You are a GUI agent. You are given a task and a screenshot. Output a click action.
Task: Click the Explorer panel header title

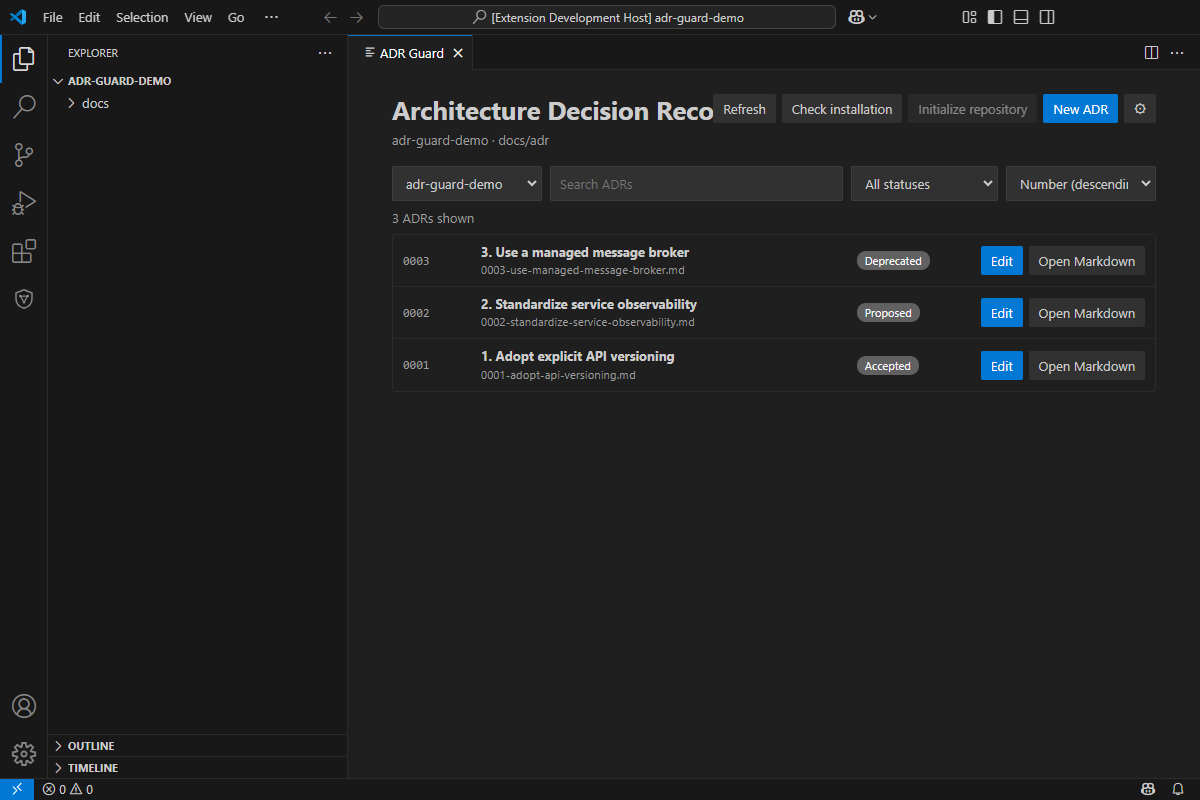click(93, 53)
